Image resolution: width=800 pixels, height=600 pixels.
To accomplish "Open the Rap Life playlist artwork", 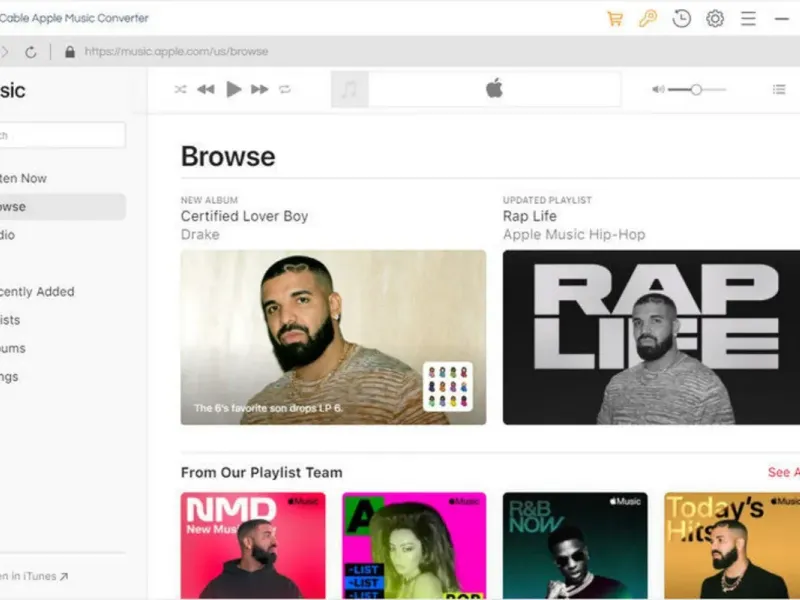I will tap(651, 337).
